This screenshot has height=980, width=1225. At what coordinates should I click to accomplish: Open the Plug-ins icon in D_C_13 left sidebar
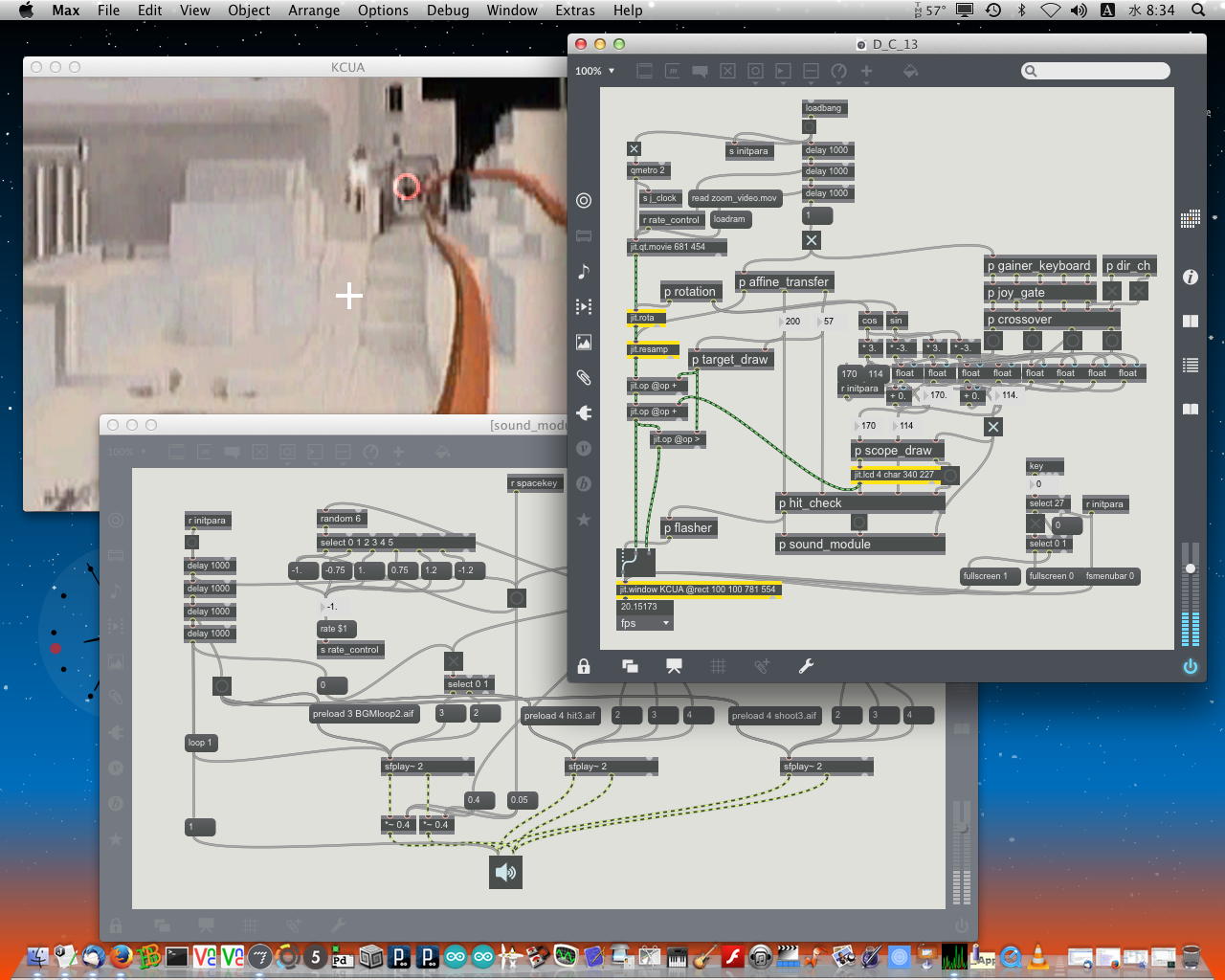584,412
